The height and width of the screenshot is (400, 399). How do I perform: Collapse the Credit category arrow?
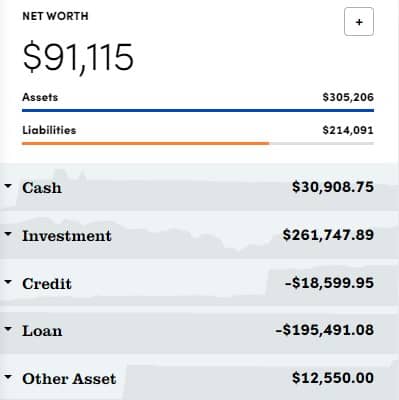(8, 282)
